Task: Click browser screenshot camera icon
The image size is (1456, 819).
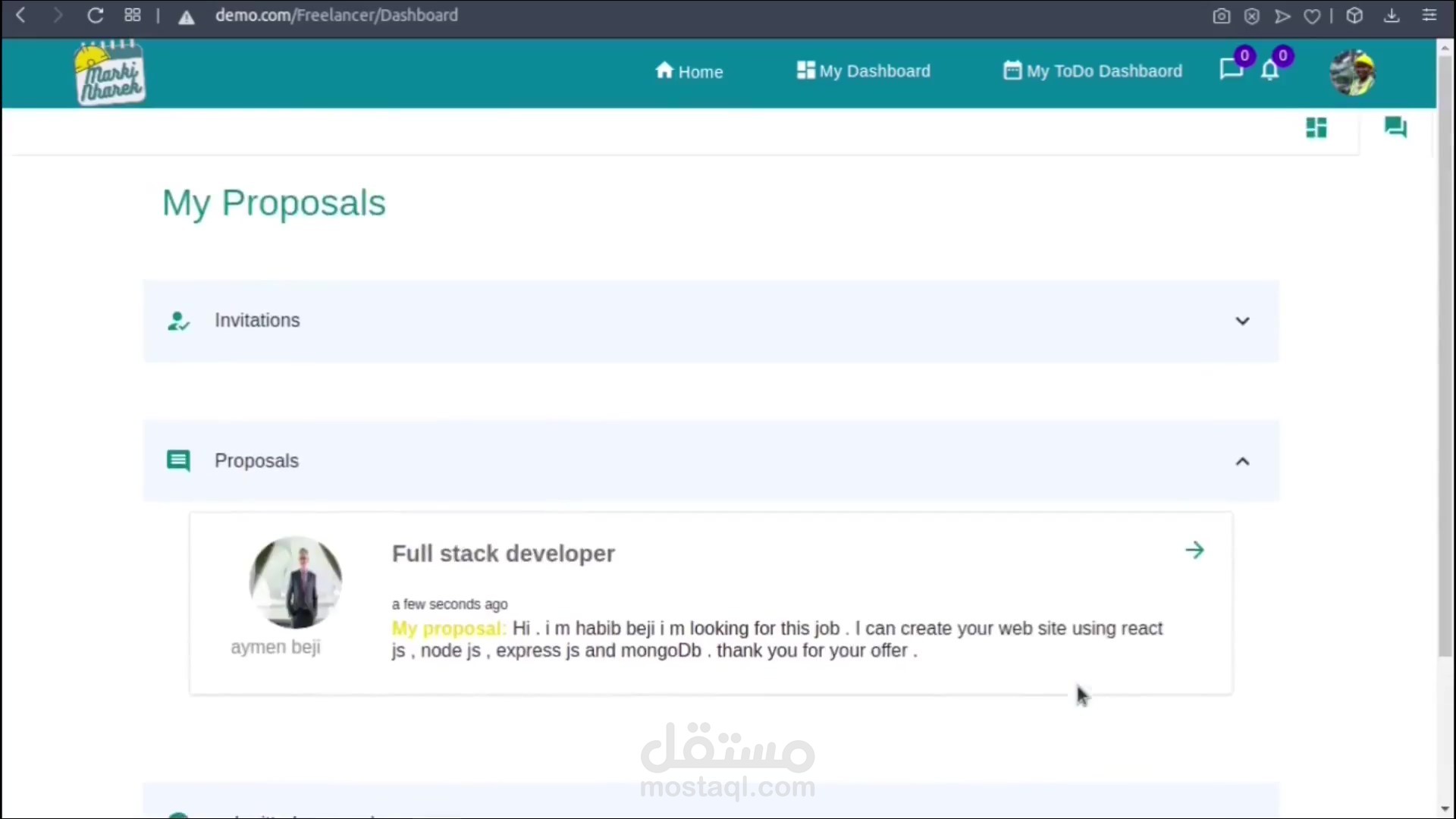Action: (x=1221, y=16)
